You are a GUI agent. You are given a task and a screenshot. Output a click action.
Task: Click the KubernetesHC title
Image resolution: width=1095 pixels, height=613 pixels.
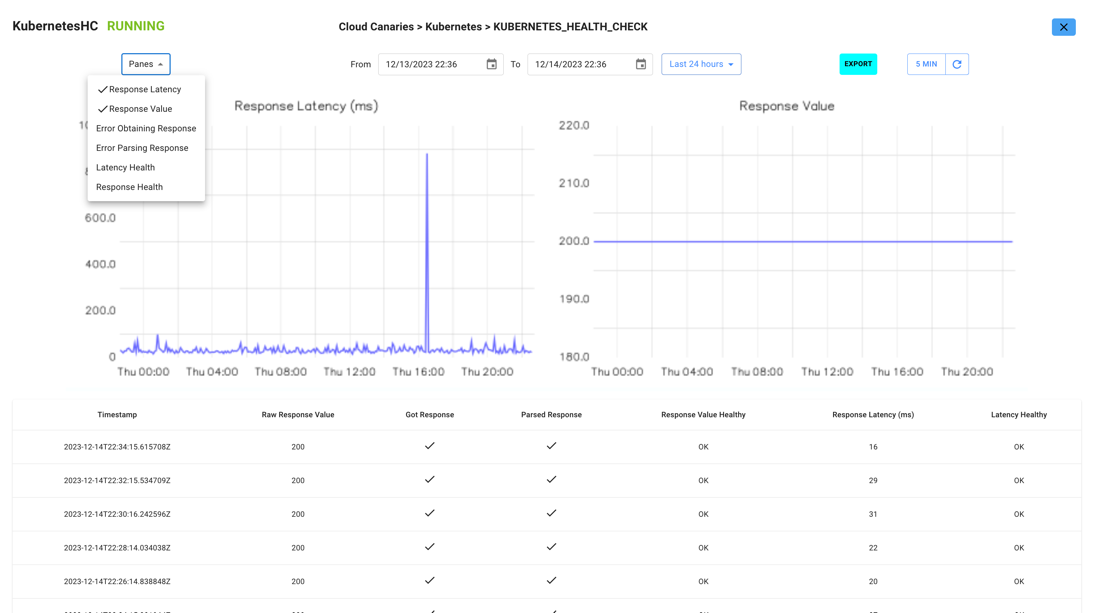pyautogui.click(x=55, y=27)
